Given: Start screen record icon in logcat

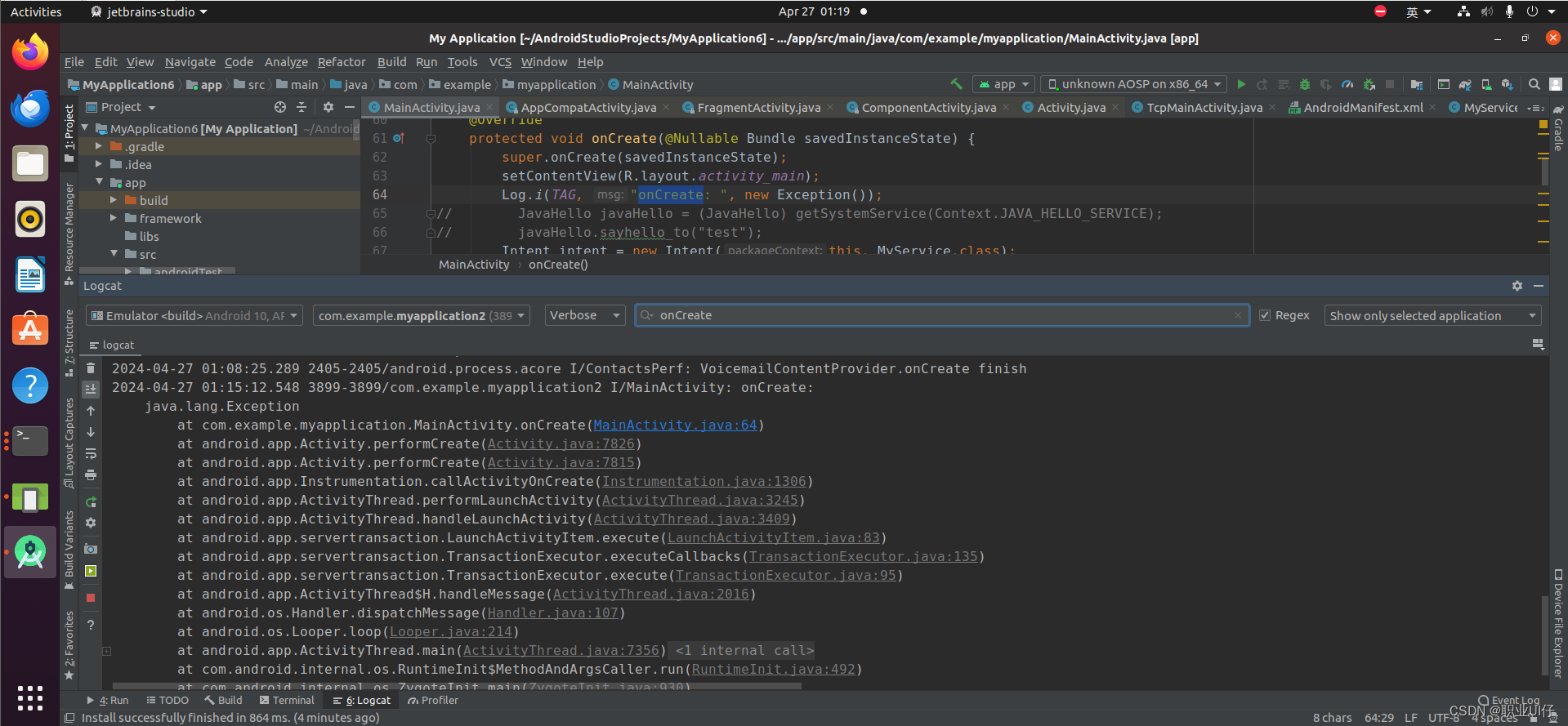Looking at the screenshot, I should click(91, 571).
